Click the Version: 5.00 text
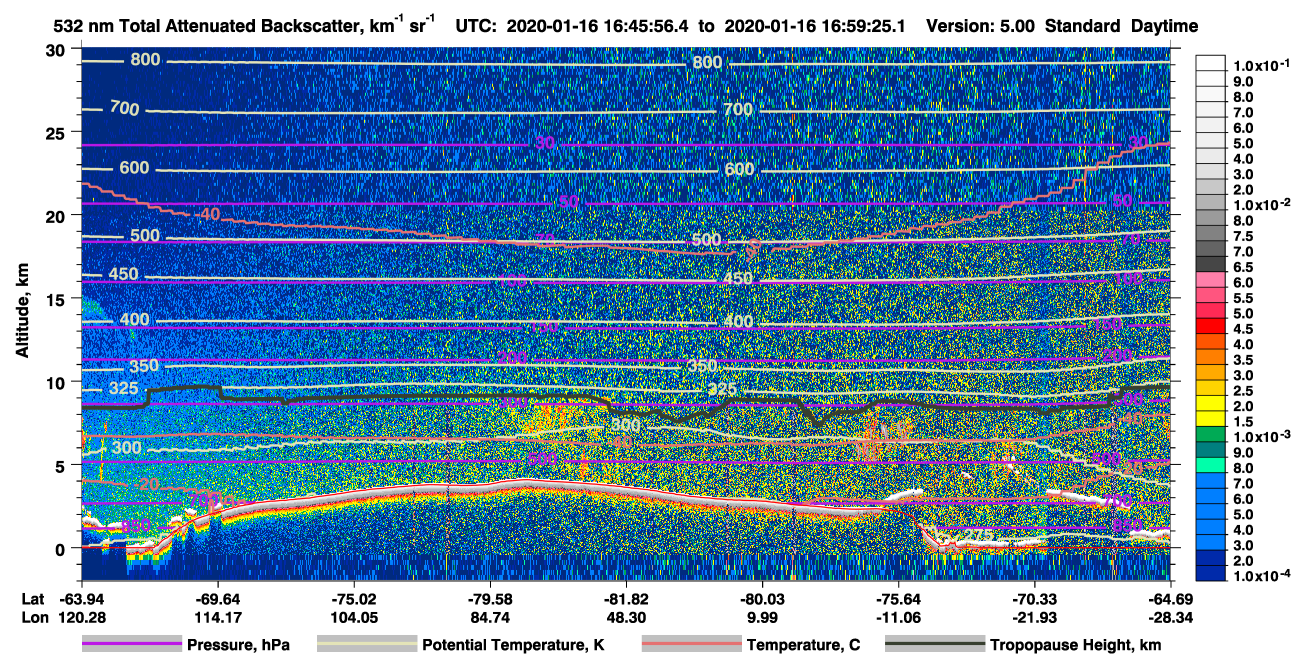The width and height of the screenshot is (1300, 667). (x=982, y=27)
